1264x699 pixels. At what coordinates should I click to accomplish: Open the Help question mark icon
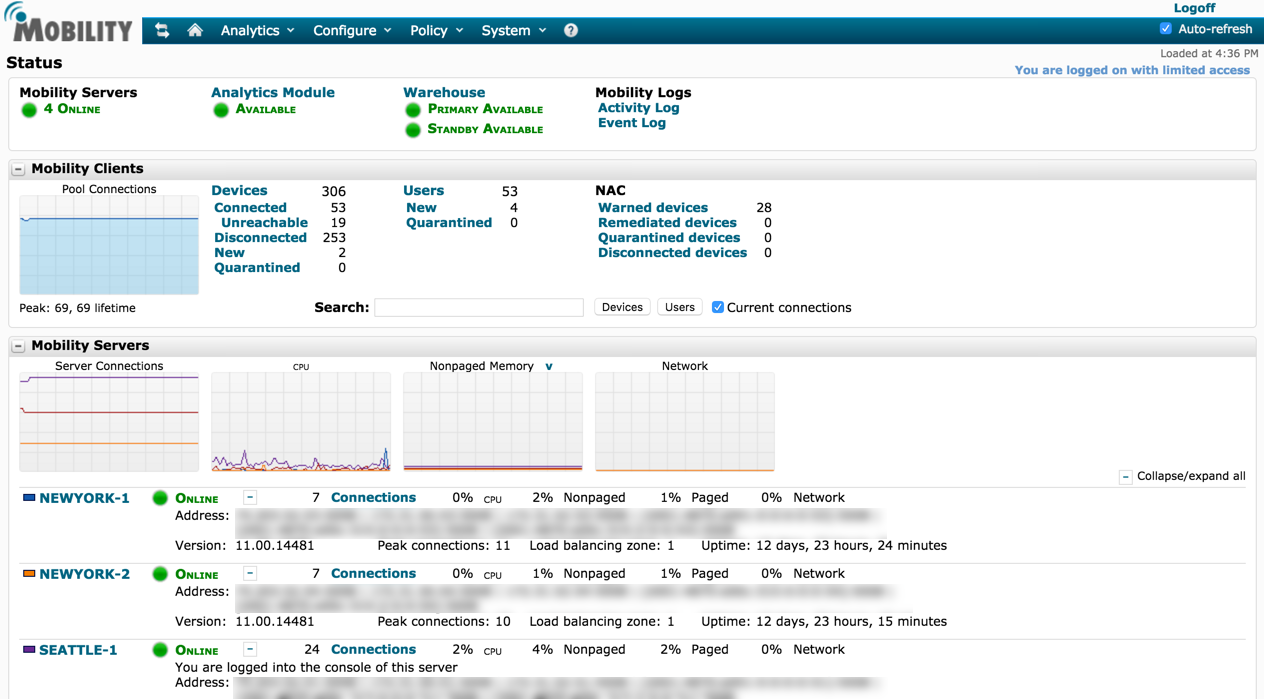(570, 31)
